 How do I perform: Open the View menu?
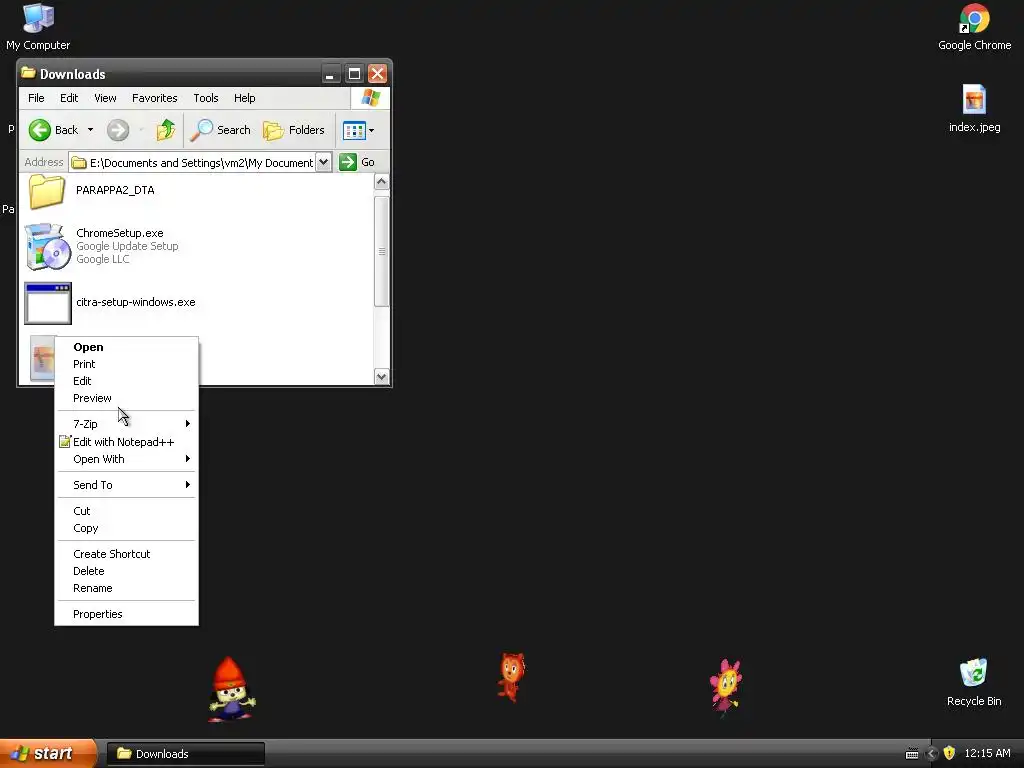(x=105, y=98)
